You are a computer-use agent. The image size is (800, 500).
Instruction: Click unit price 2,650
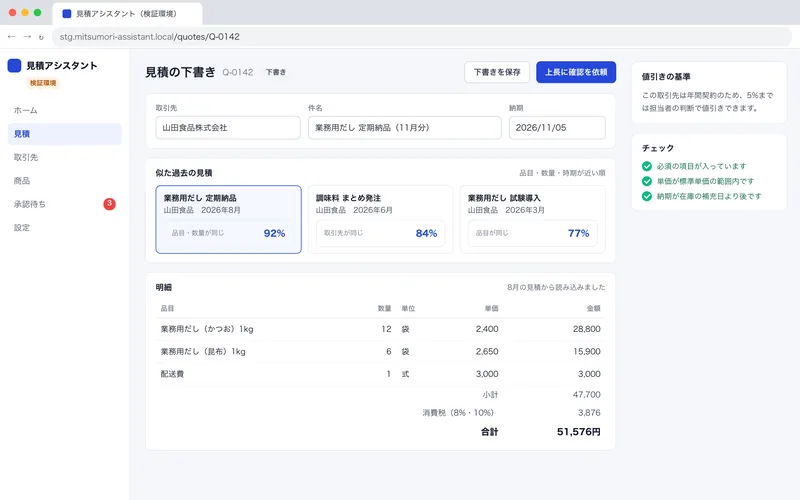pyautogui.click(x=487, y=352)
